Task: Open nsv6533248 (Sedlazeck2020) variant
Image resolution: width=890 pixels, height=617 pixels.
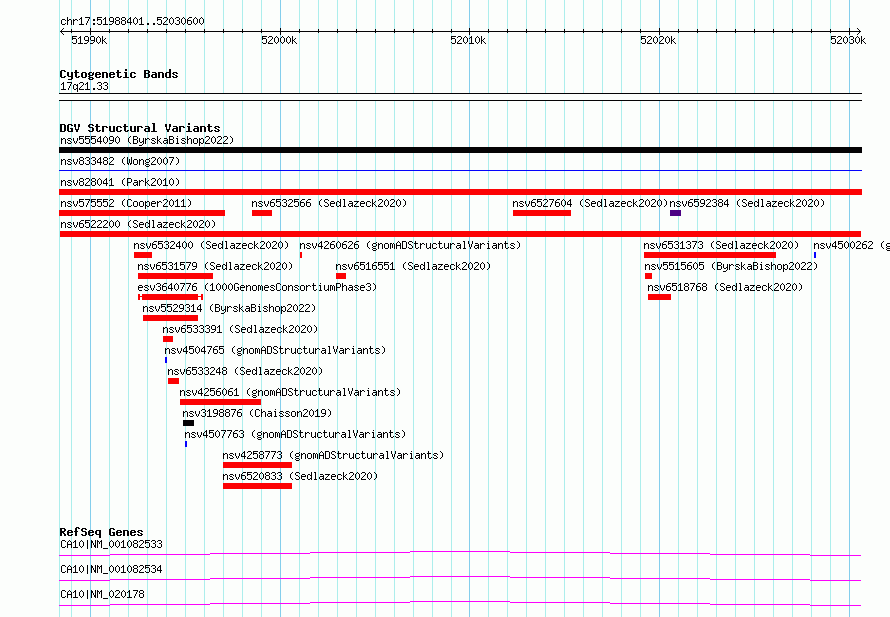Action: (245, 371)
